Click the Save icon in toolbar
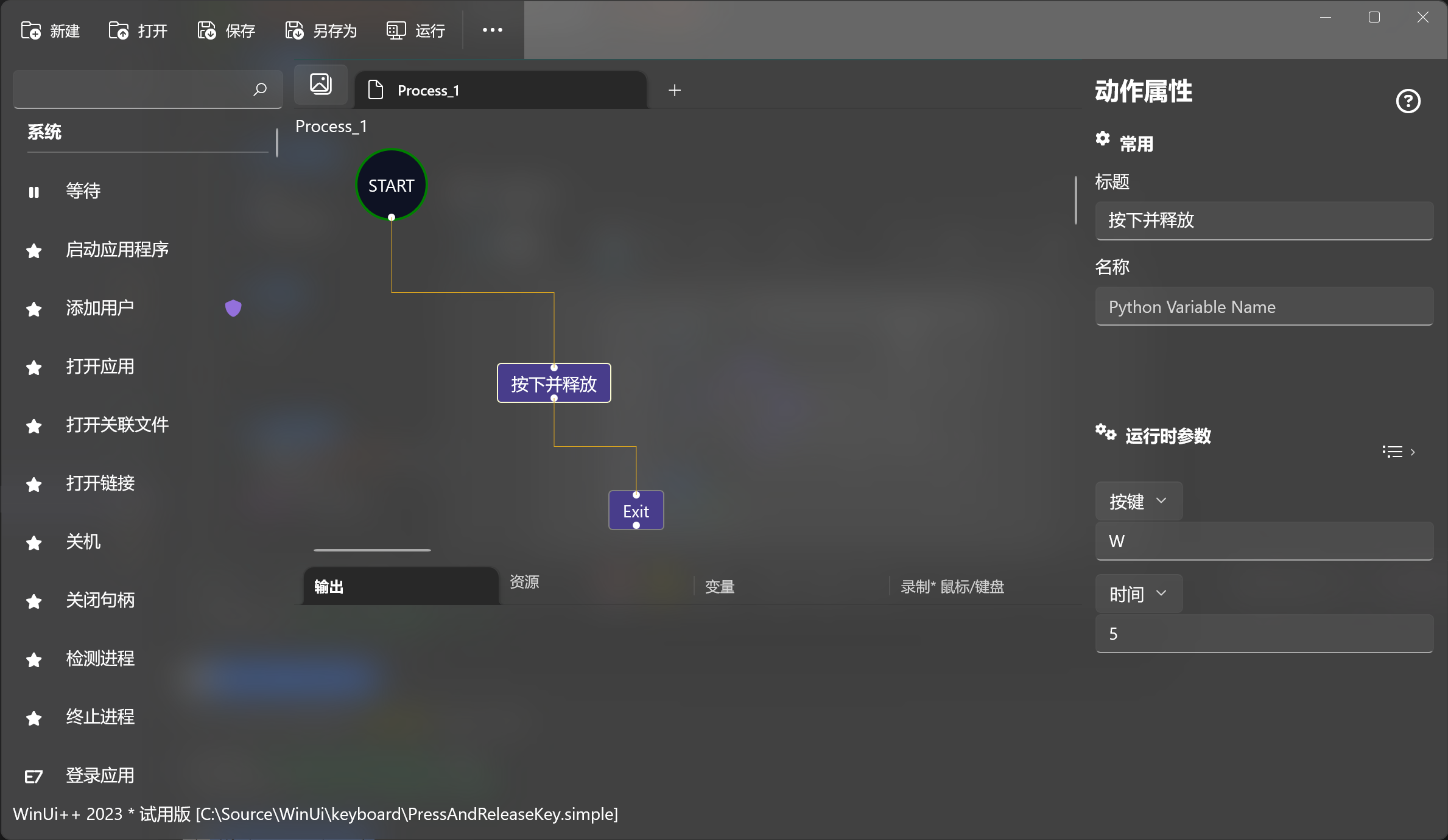Viewport: 1448px width, 840px height. (x=206, y=30)
